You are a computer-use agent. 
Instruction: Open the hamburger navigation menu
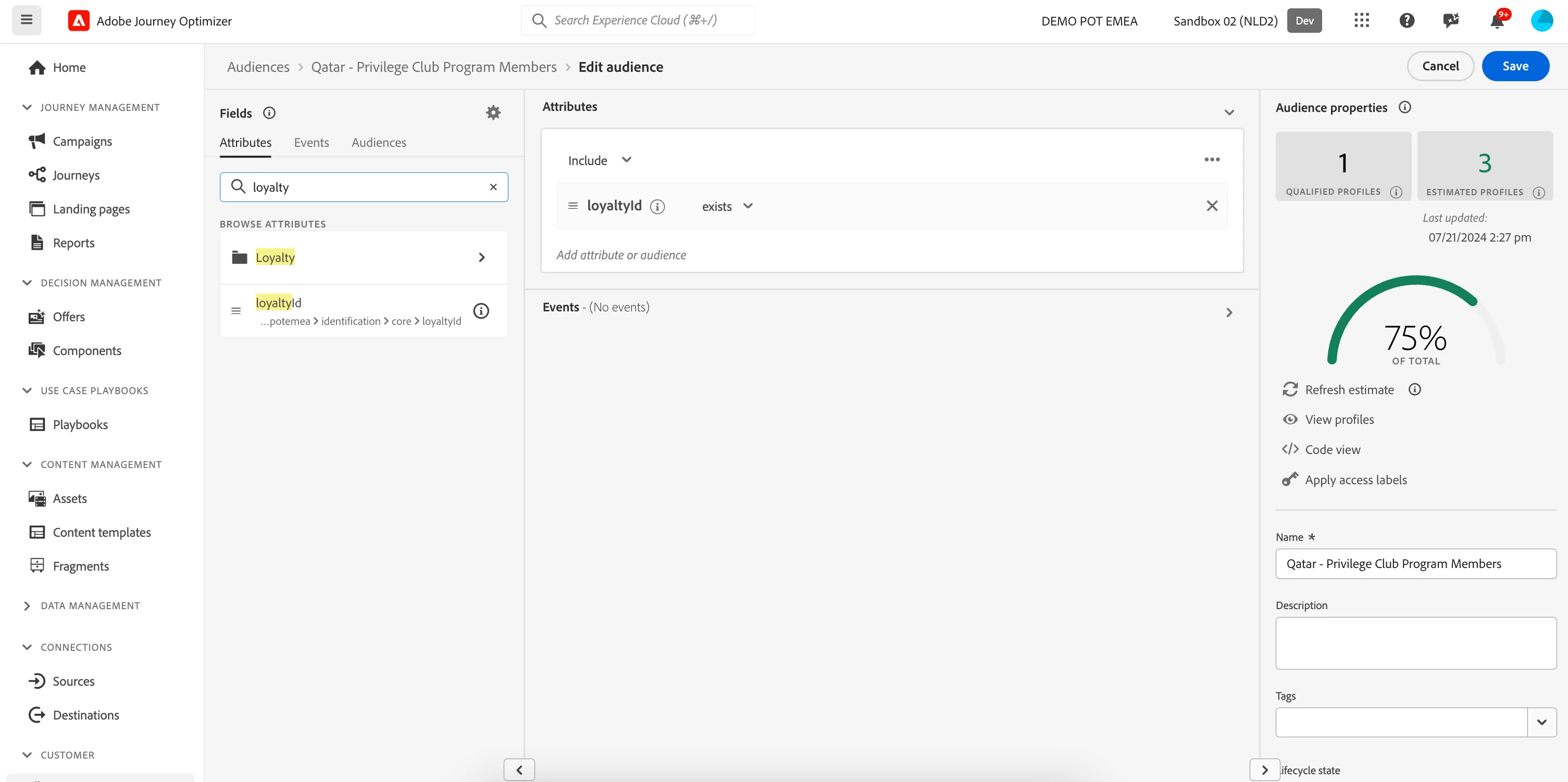click(x=26, y=20)
